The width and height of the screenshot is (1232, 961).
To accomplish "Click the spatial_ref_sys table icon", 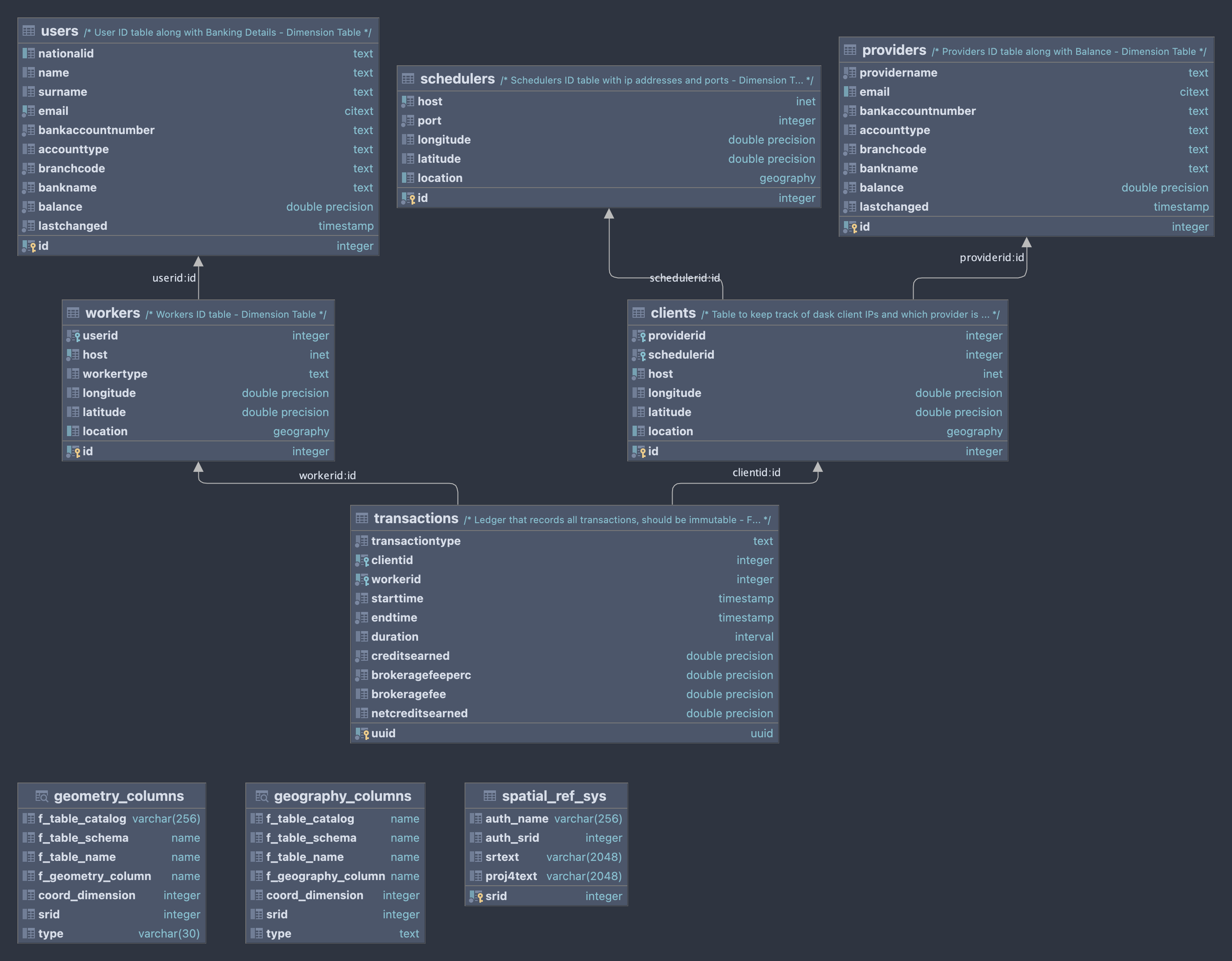I will [490, 796].
